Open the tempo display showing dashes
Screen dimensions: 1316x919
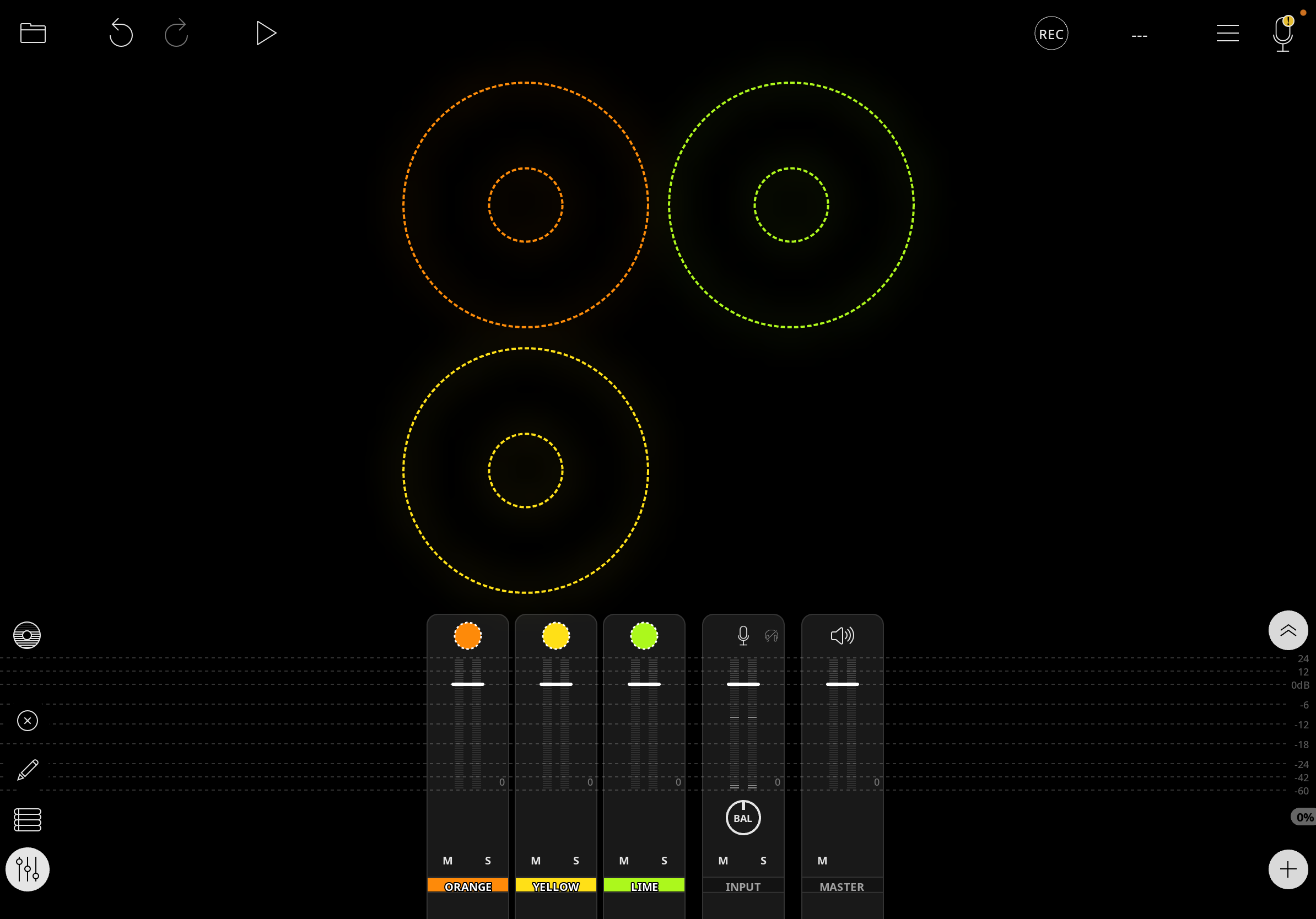pos(1140,35)
